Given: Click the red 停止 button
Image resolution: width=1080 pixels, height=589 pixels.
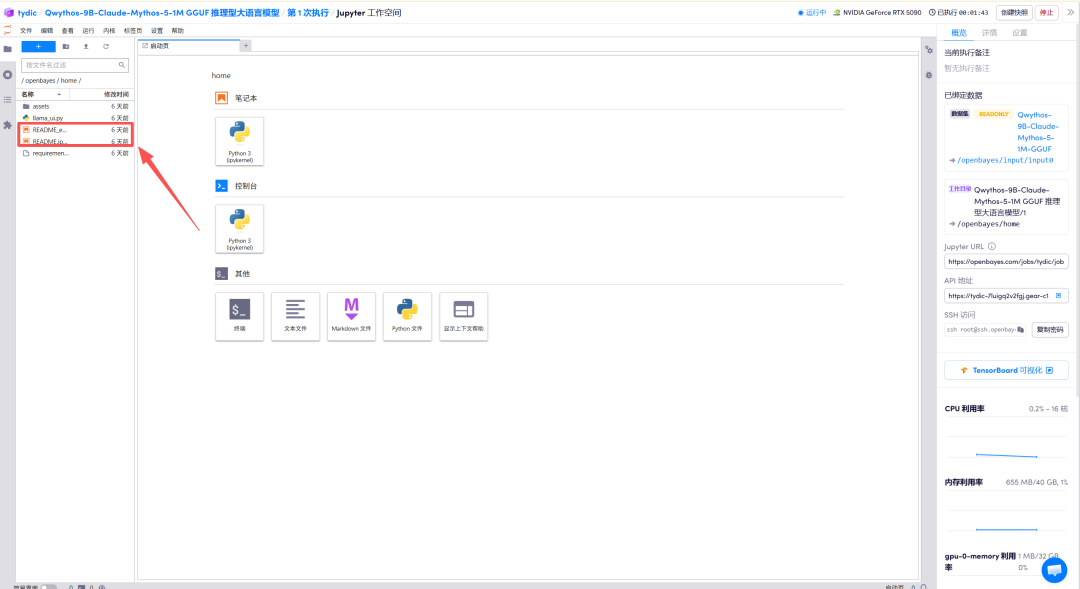Looking at the screenshot, I should point(1047,12).
